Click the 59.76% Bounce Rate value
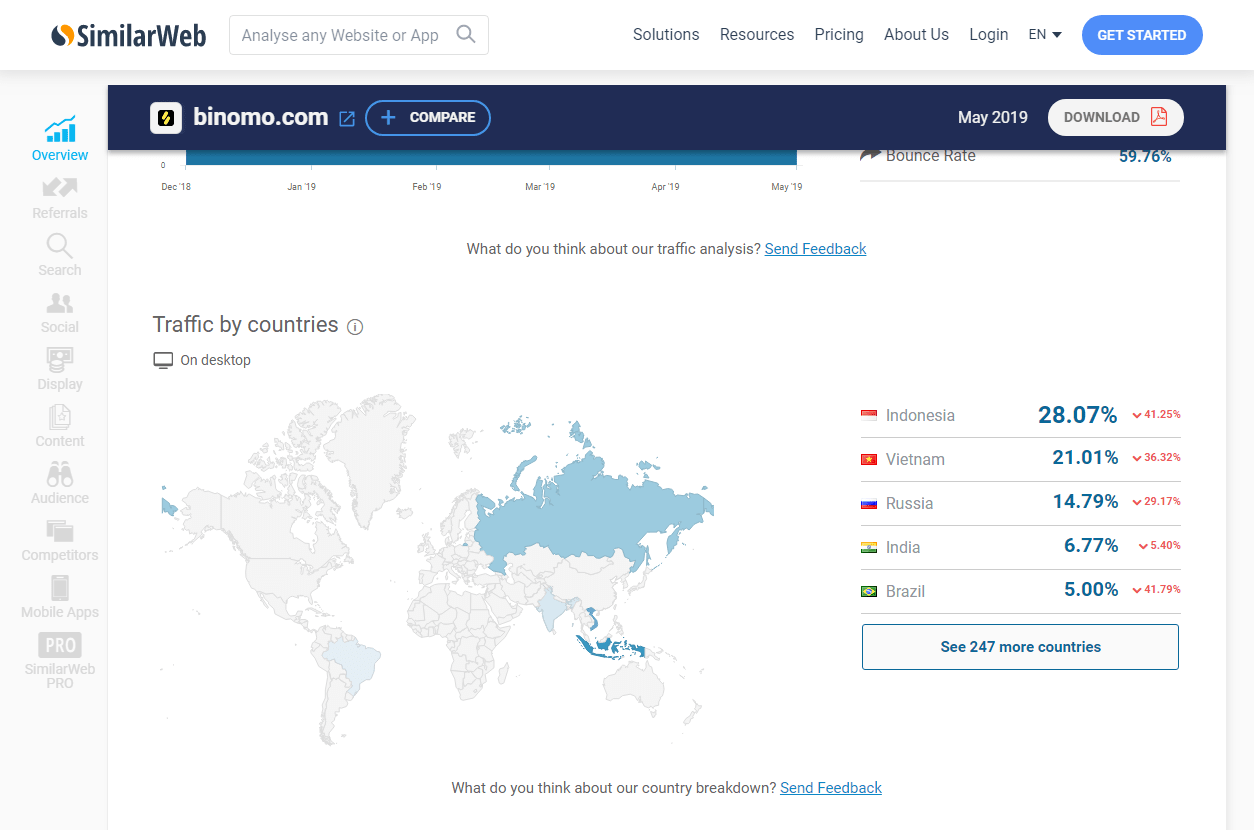 [1145, 156]
